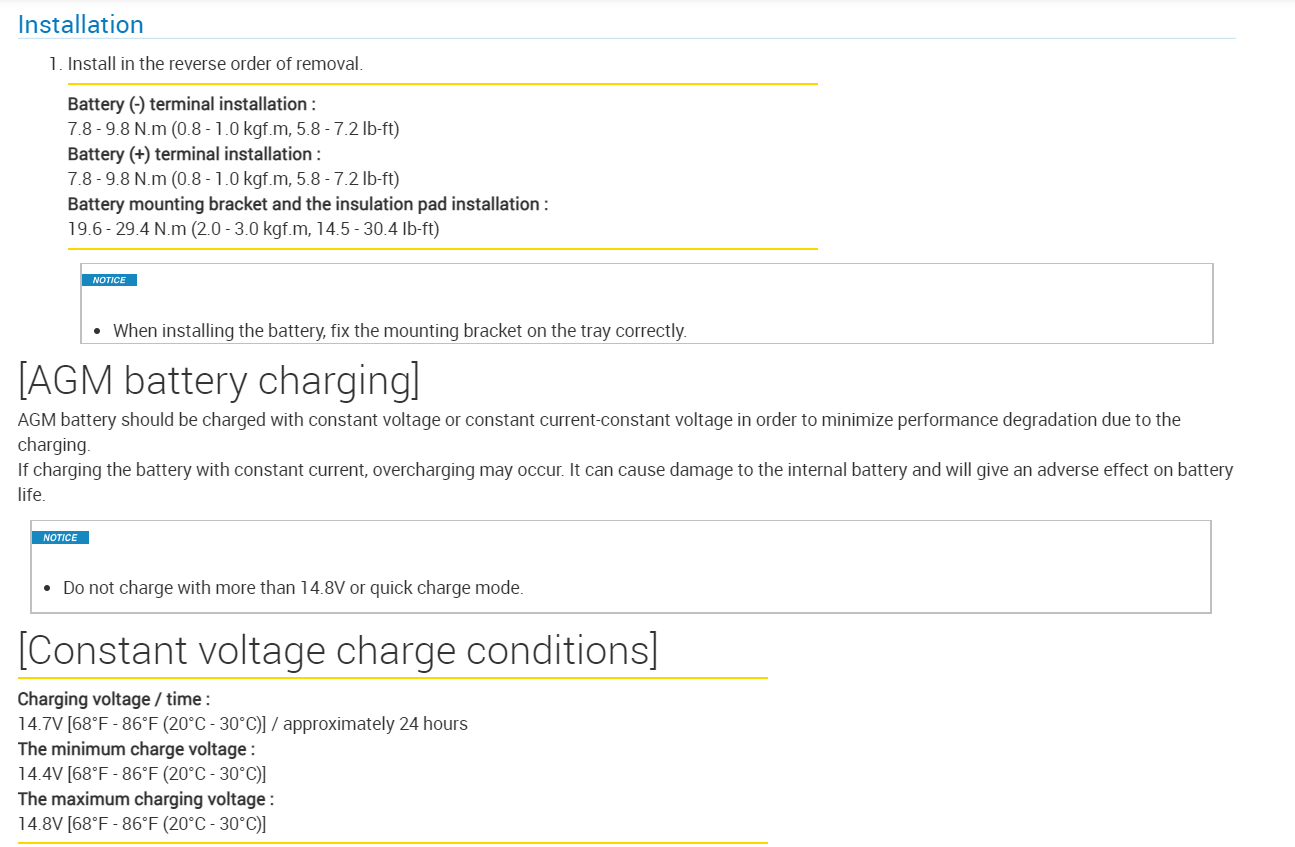
Task: Click the sentence starting "If charging the battery"
Action: [625, 470]
